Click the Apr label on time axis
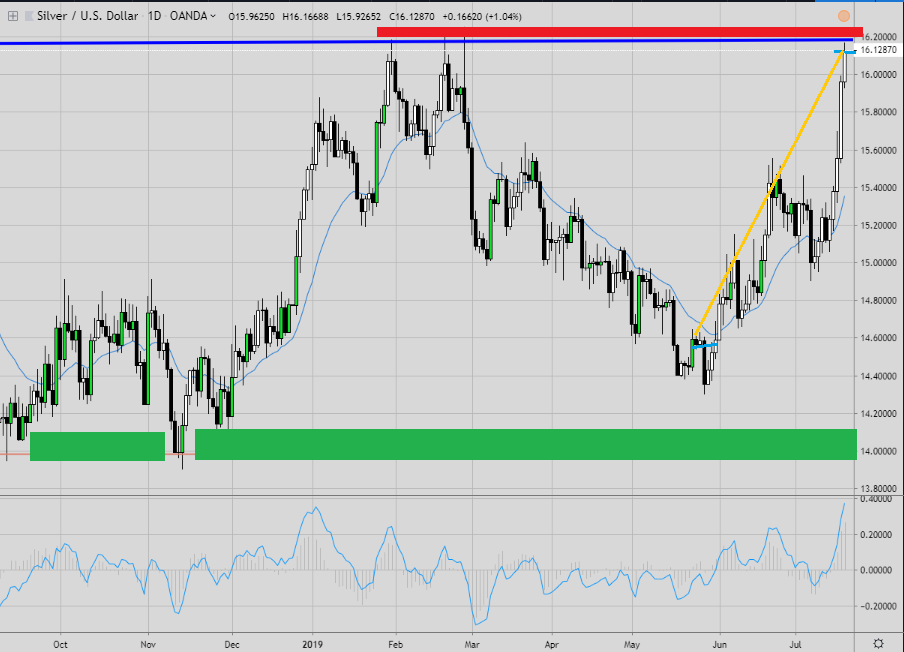Image resolution: width=904 pixels, height=652 pixels. [552, 644]
